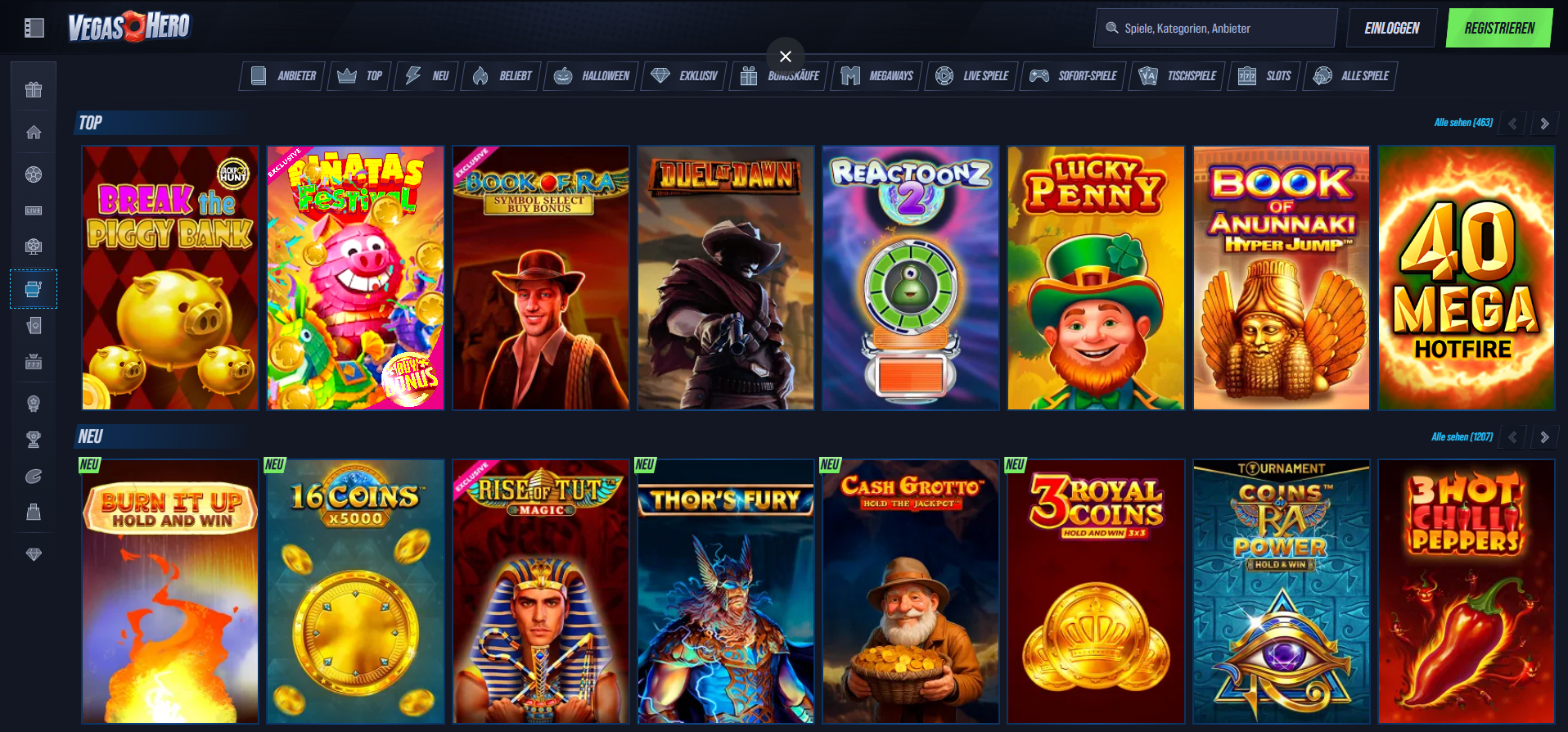
Task: Open sports via the soccer ball icon
Action: [34, 174]
